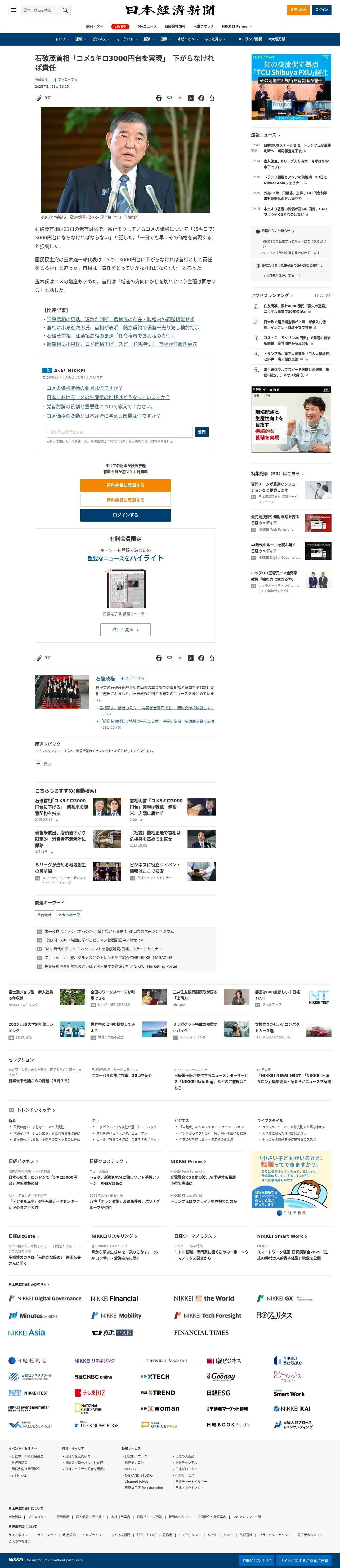
Task: Click the email share icon above the photo
Action: pos(170,98)
